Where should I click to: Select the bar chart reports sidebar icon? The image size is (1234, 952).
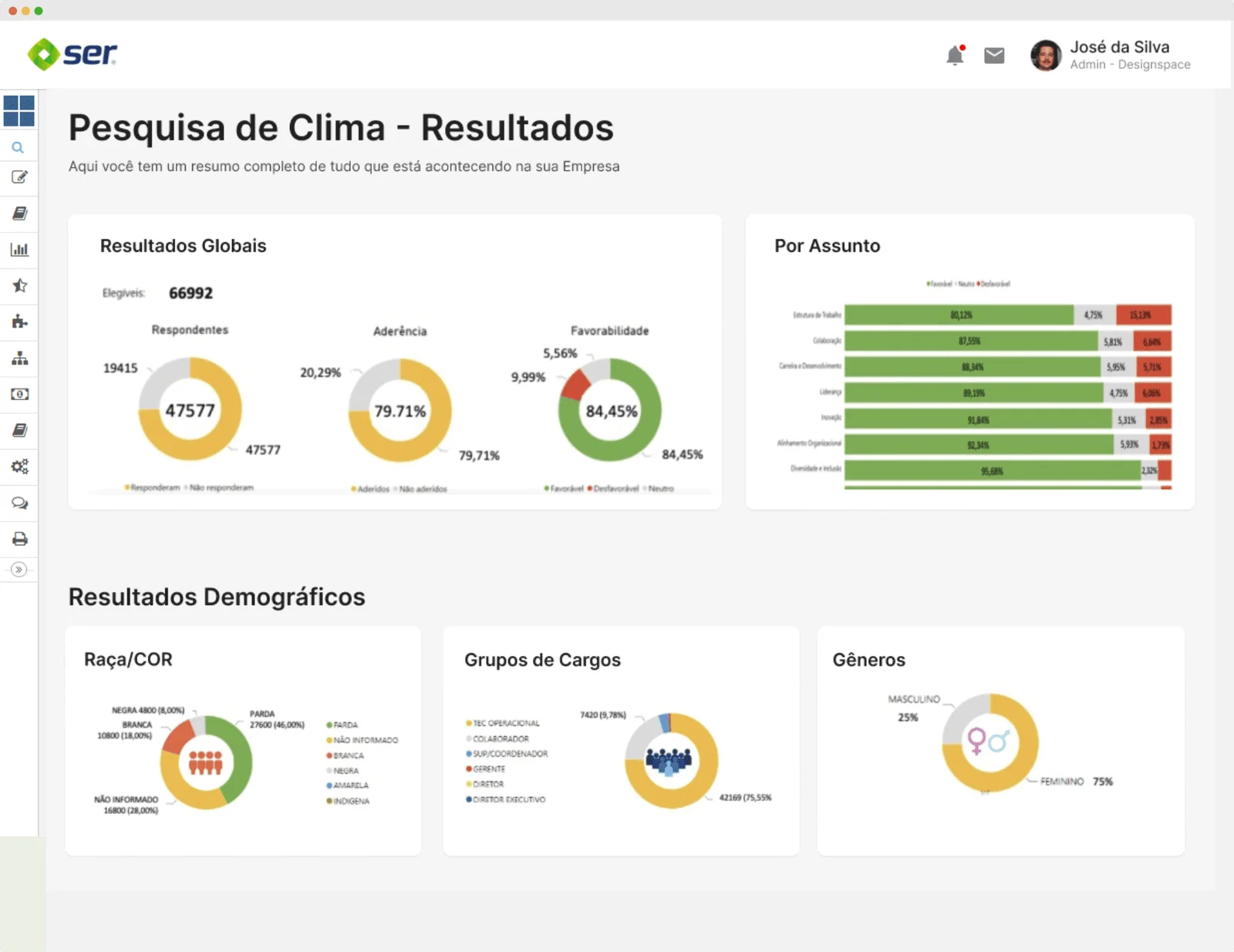tap(19, 250)
